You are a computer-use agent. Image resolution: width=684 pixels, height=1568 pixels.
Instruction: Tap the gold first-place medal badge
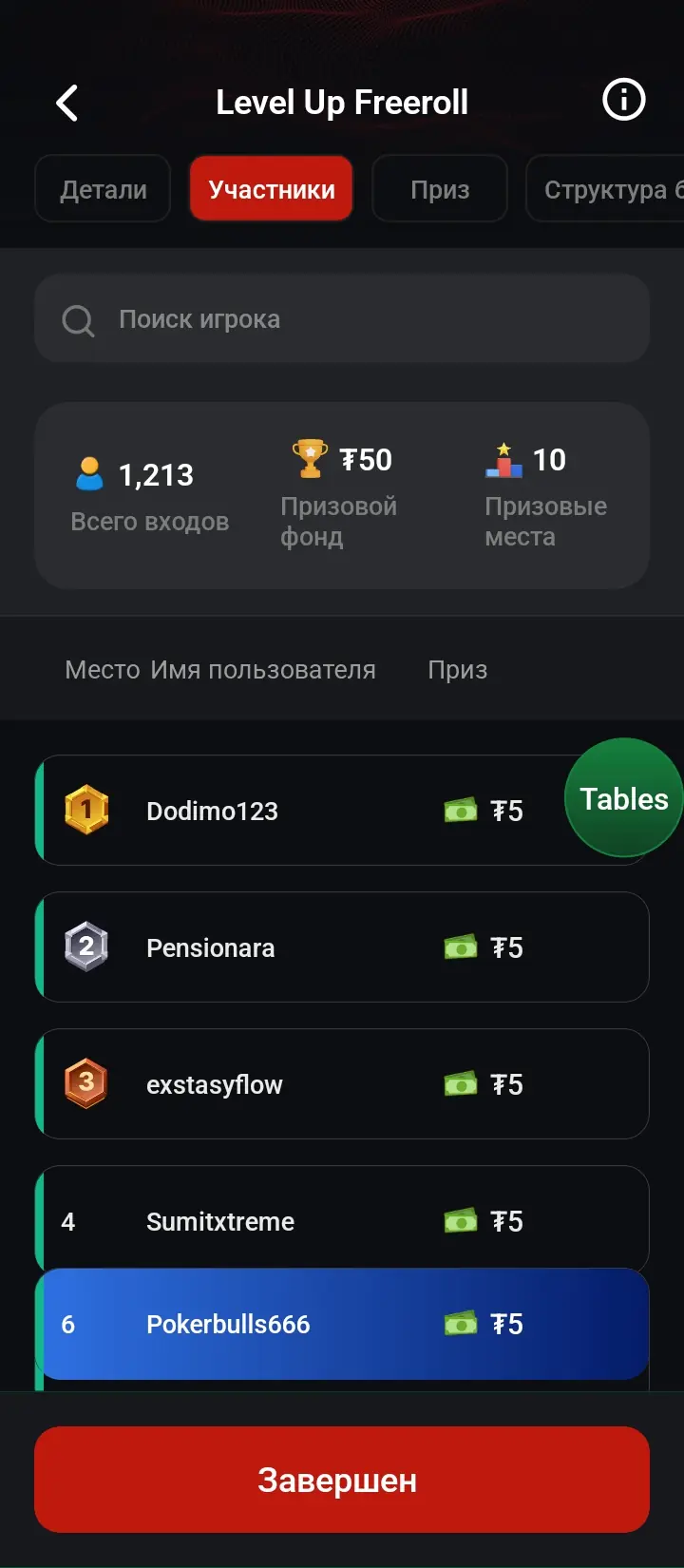pyautogui.click(x=86, y=810)
